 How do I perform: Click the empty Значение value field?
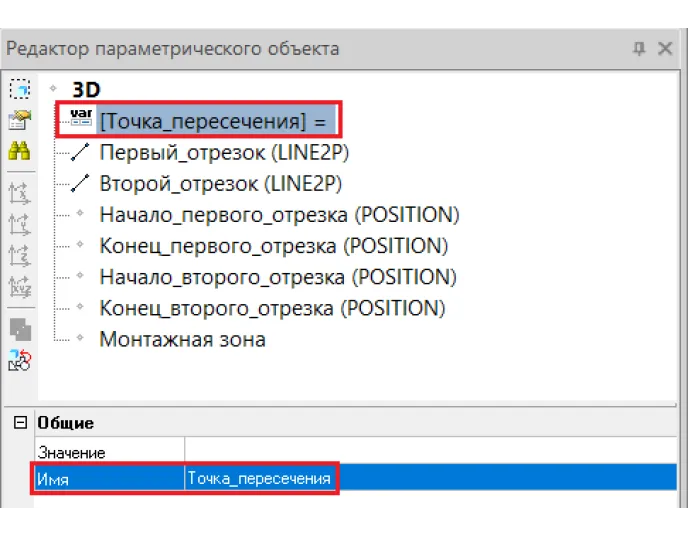[431, 451]
